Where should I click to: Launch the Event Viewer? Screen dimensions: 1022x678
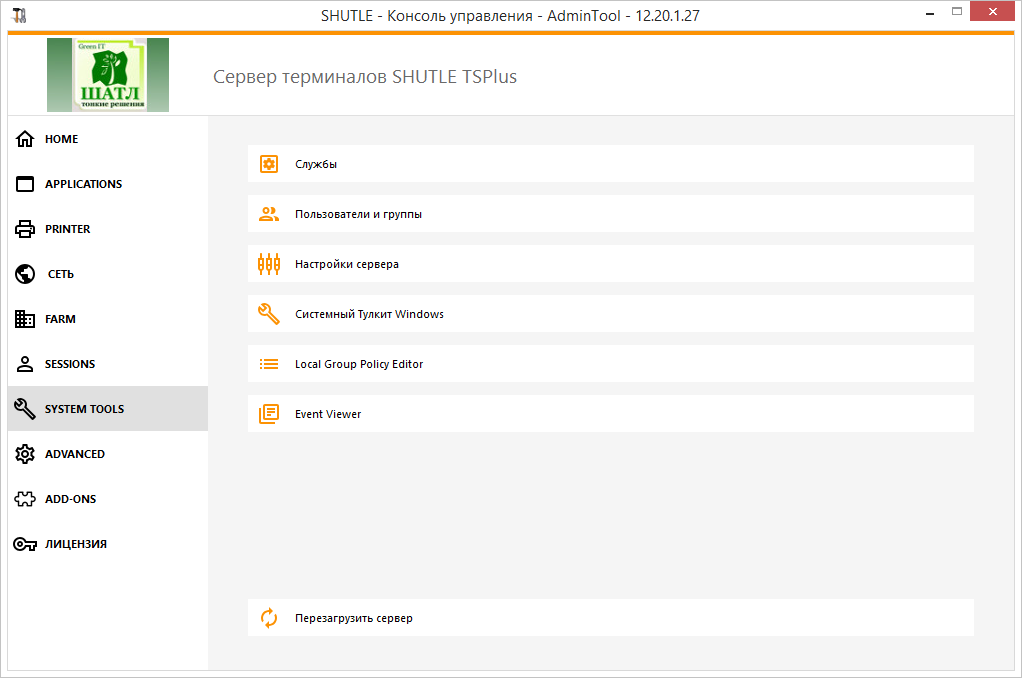(327, 413)
